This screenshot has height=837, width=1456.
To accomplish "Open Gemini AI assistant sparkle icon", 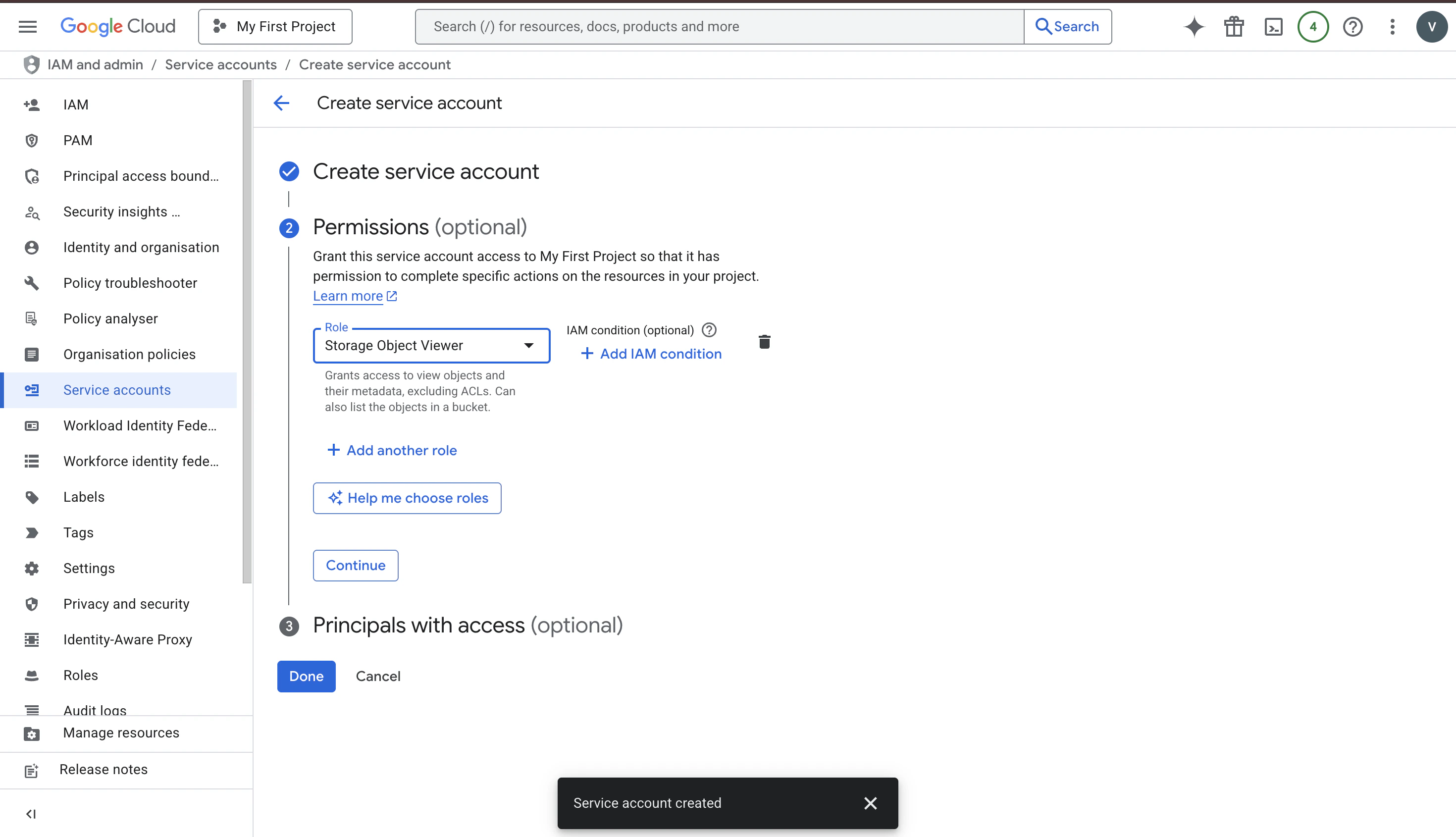I will pos(1194,26).
